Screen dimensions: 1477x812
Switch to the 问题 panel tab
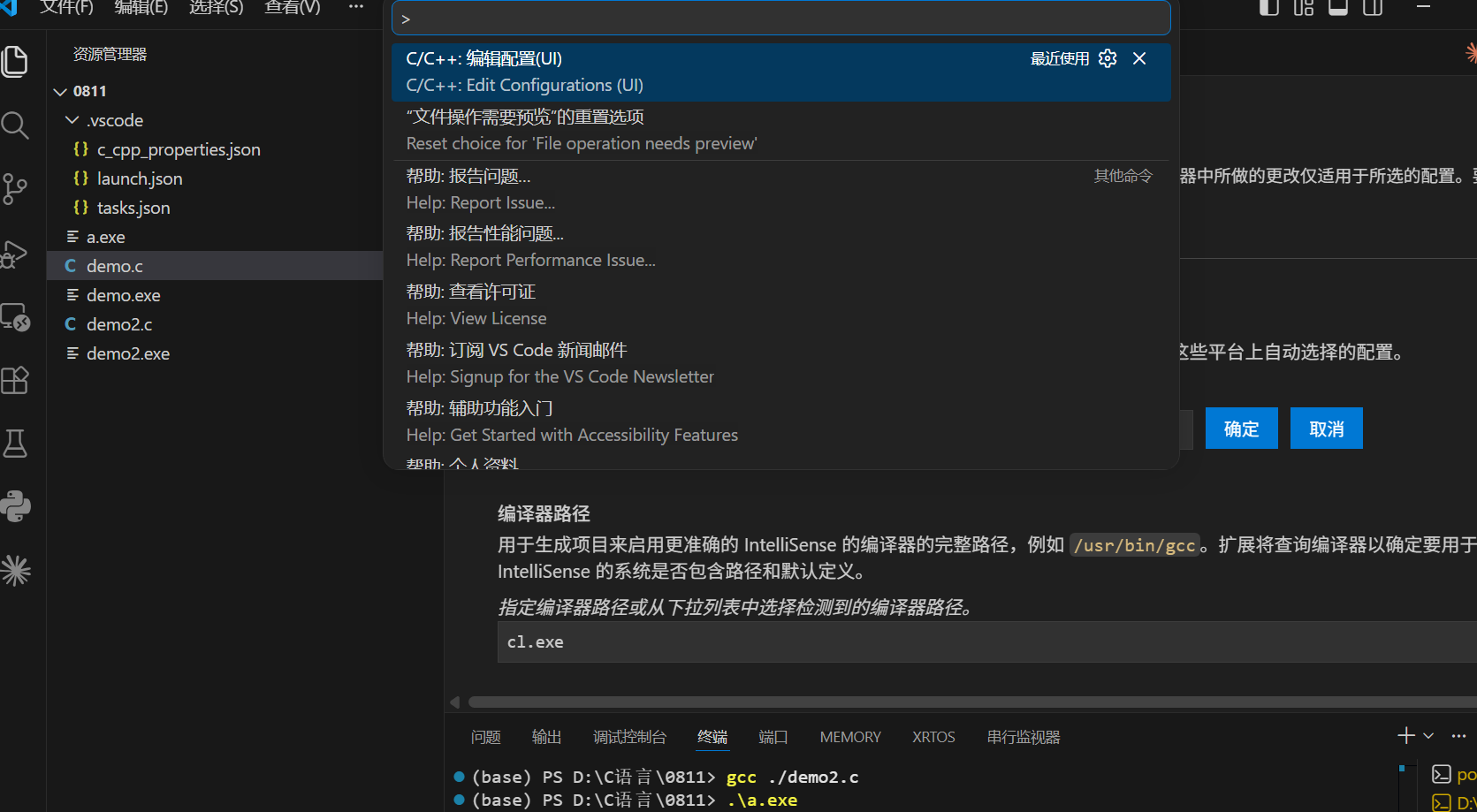[486, 737]
